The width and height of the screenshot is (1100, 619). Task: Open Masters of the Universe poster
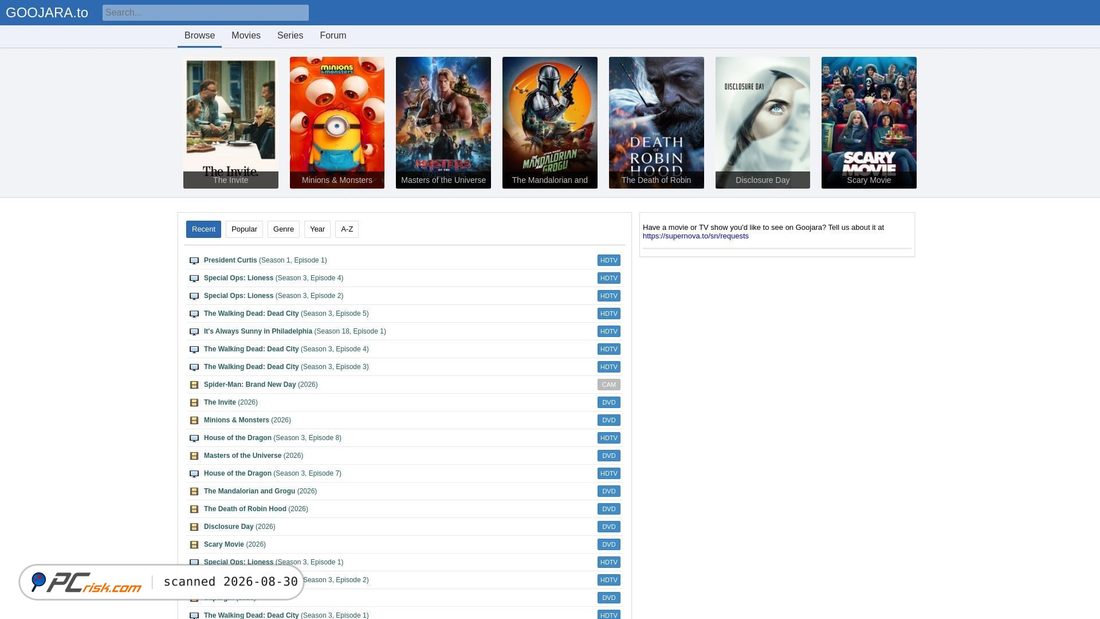click(443, 123)
